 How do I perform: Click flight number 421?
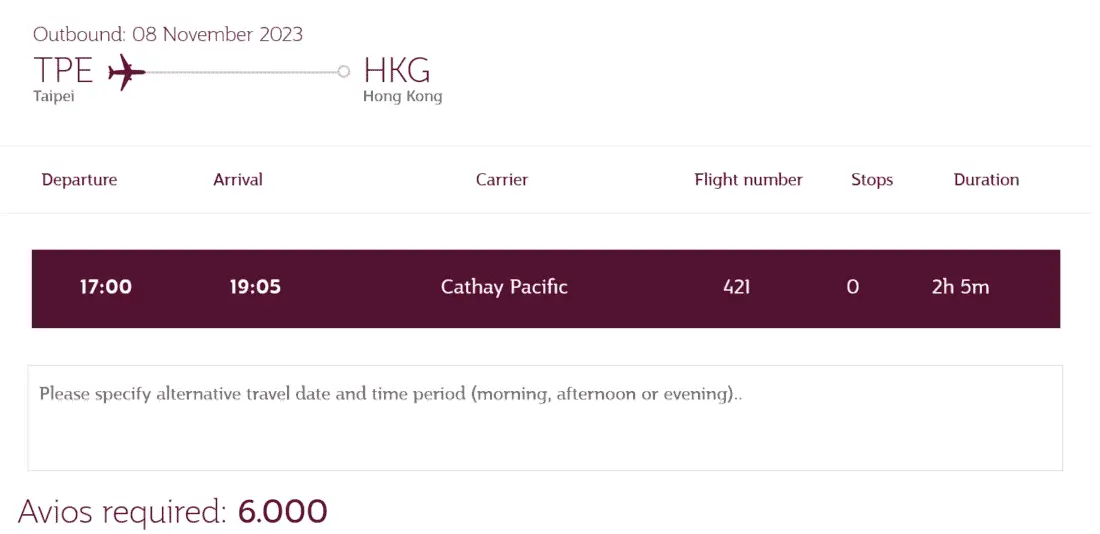(736, 287)
